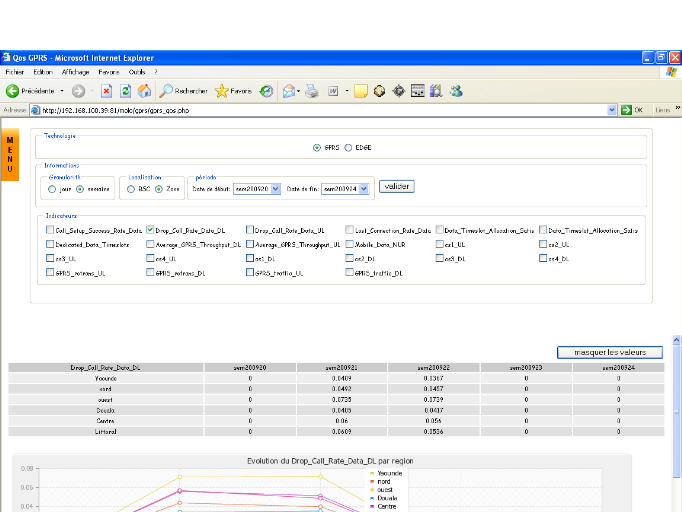Open the Date de fin dropdown
Image resolution: width=682 pixels, height=512 pixels.
362,187
